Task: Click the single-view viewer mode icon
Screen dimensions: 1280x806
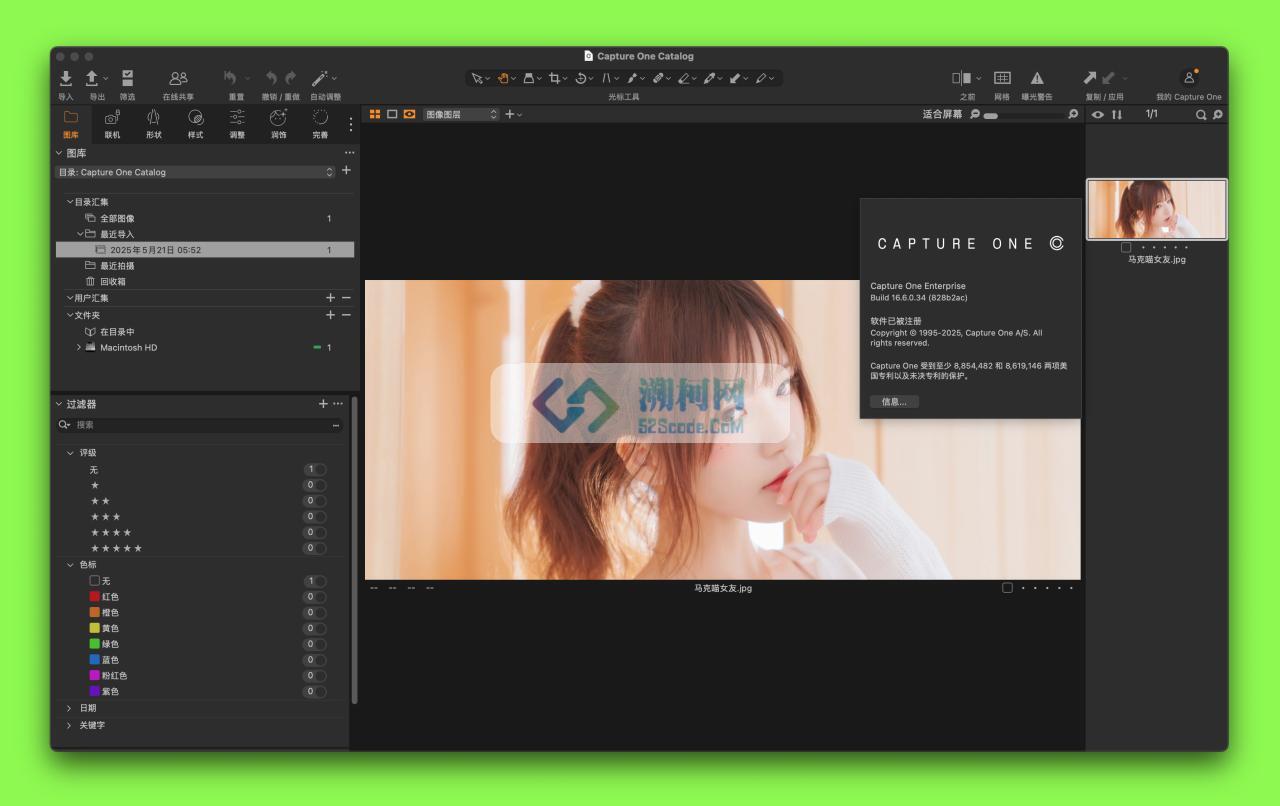Action: click(x=392, y=114)
